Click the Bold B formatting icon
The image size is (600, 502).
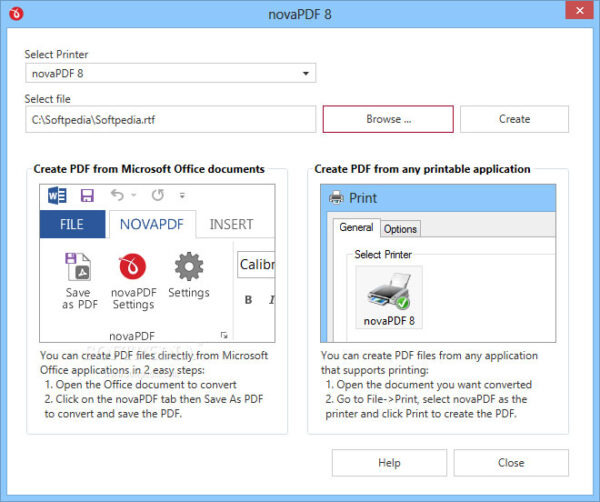point(248,299)
